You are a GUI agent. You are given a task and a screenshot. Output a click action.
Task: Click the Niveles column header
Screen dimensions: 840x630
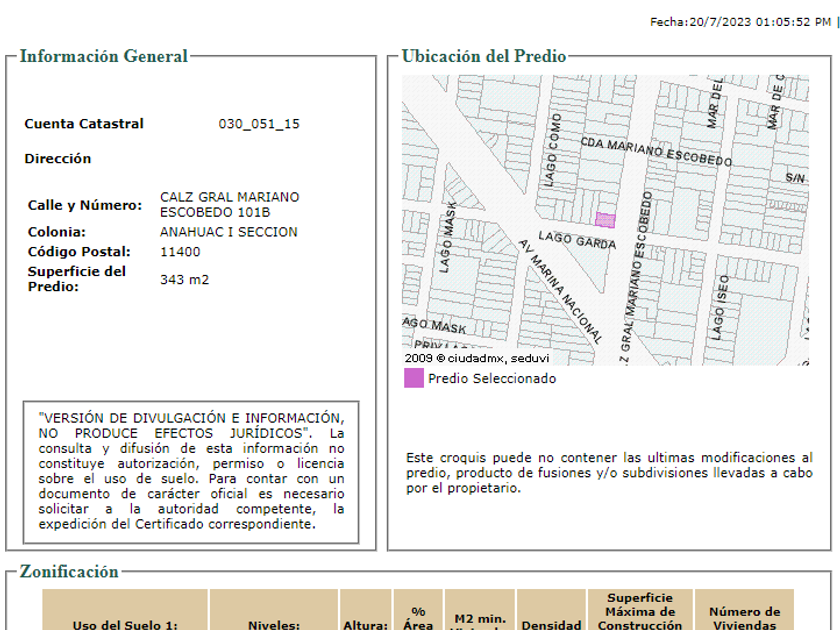[x=274, y=611]
